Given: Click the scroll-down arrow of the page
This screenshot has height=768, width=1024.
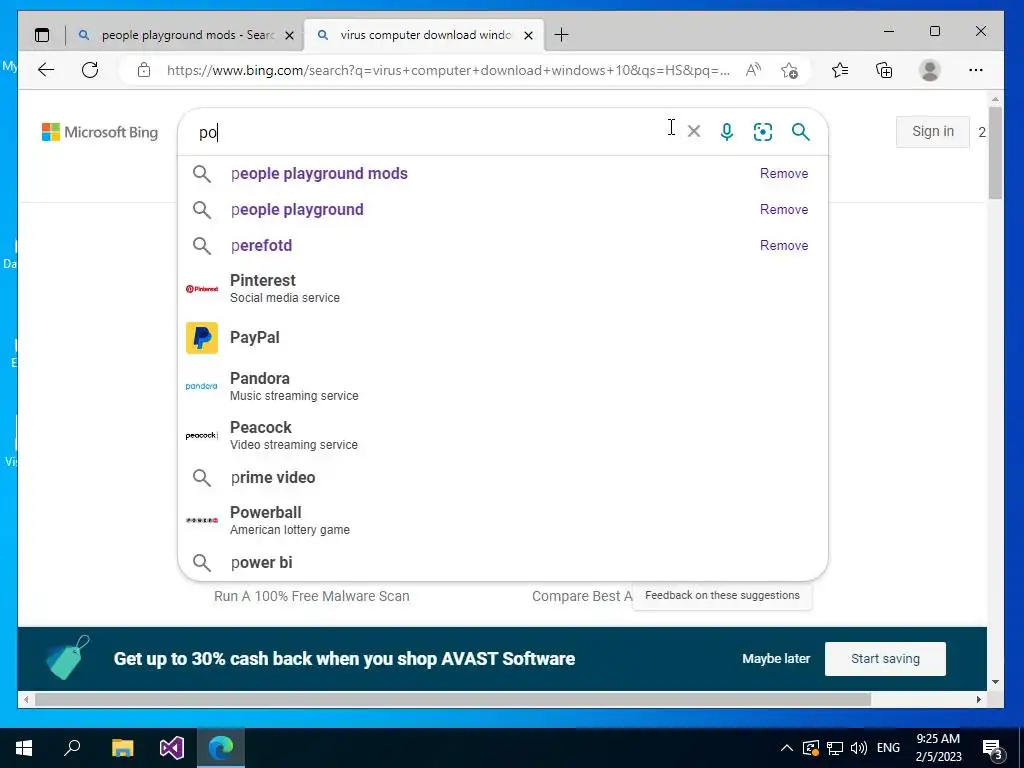Looking at the screenshot, I should (x=995, y=682).
